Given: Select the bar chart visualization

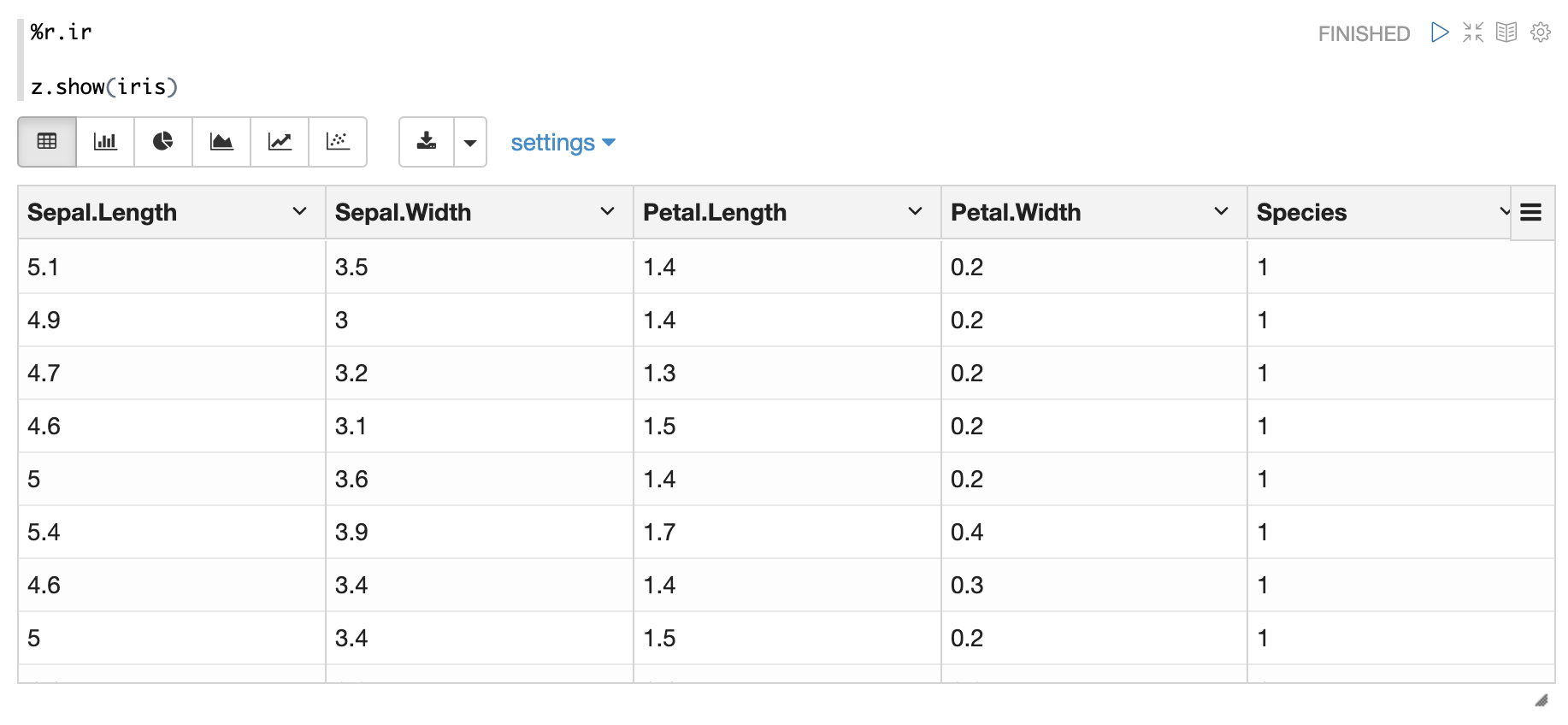Looking at the screenshot, I should tap(105, 142).
